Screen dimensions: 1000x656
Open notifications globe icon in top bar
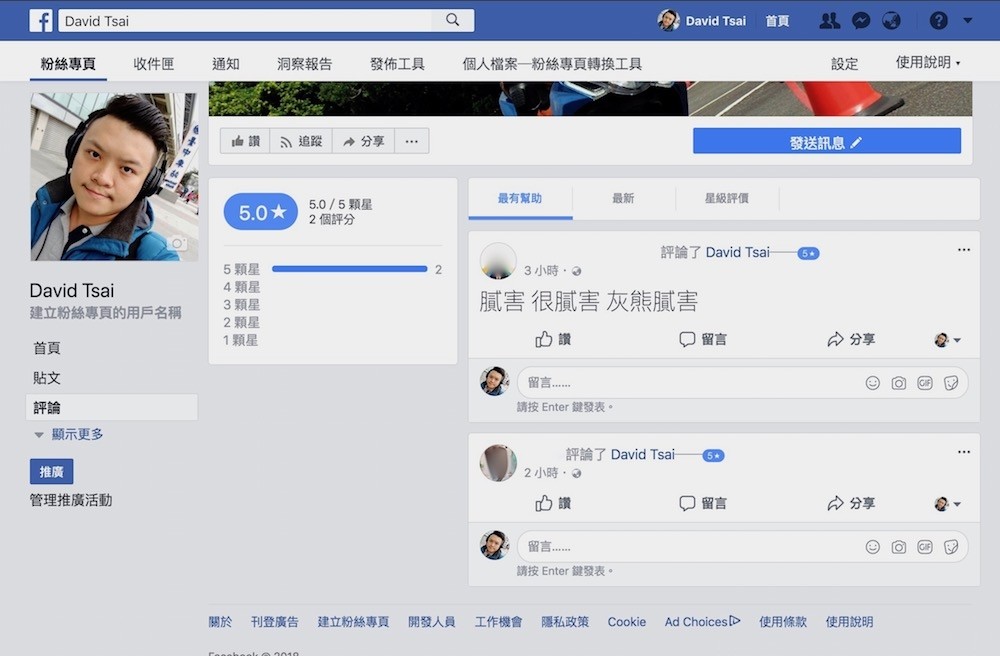891,21
